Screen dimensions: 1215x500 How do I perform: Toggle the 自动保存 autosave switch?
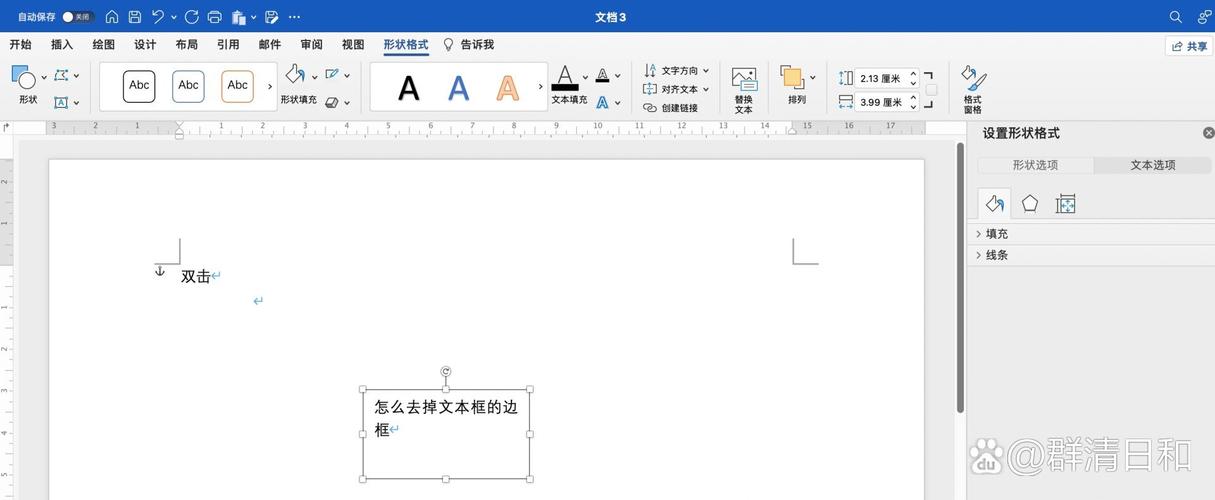[x=78, y=17]
